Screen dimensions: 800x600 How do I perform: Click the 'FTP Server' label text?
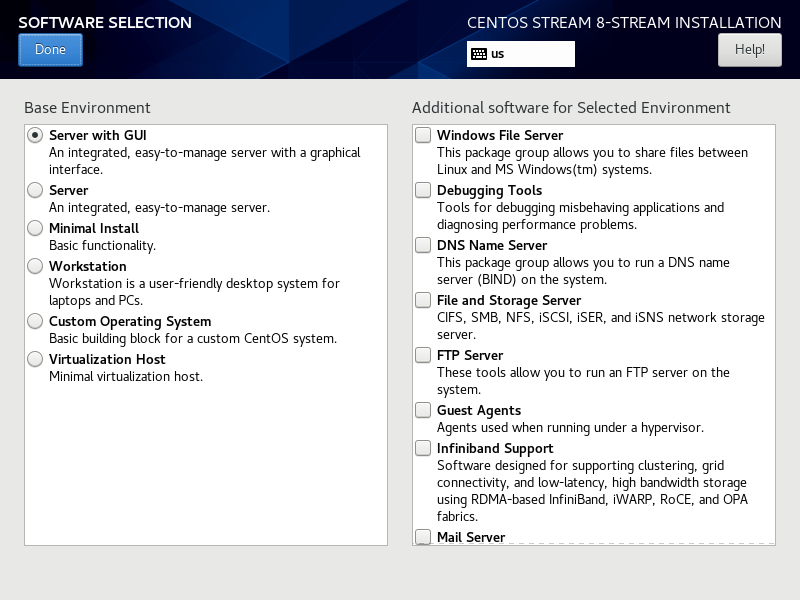click(x=470, y=355)
